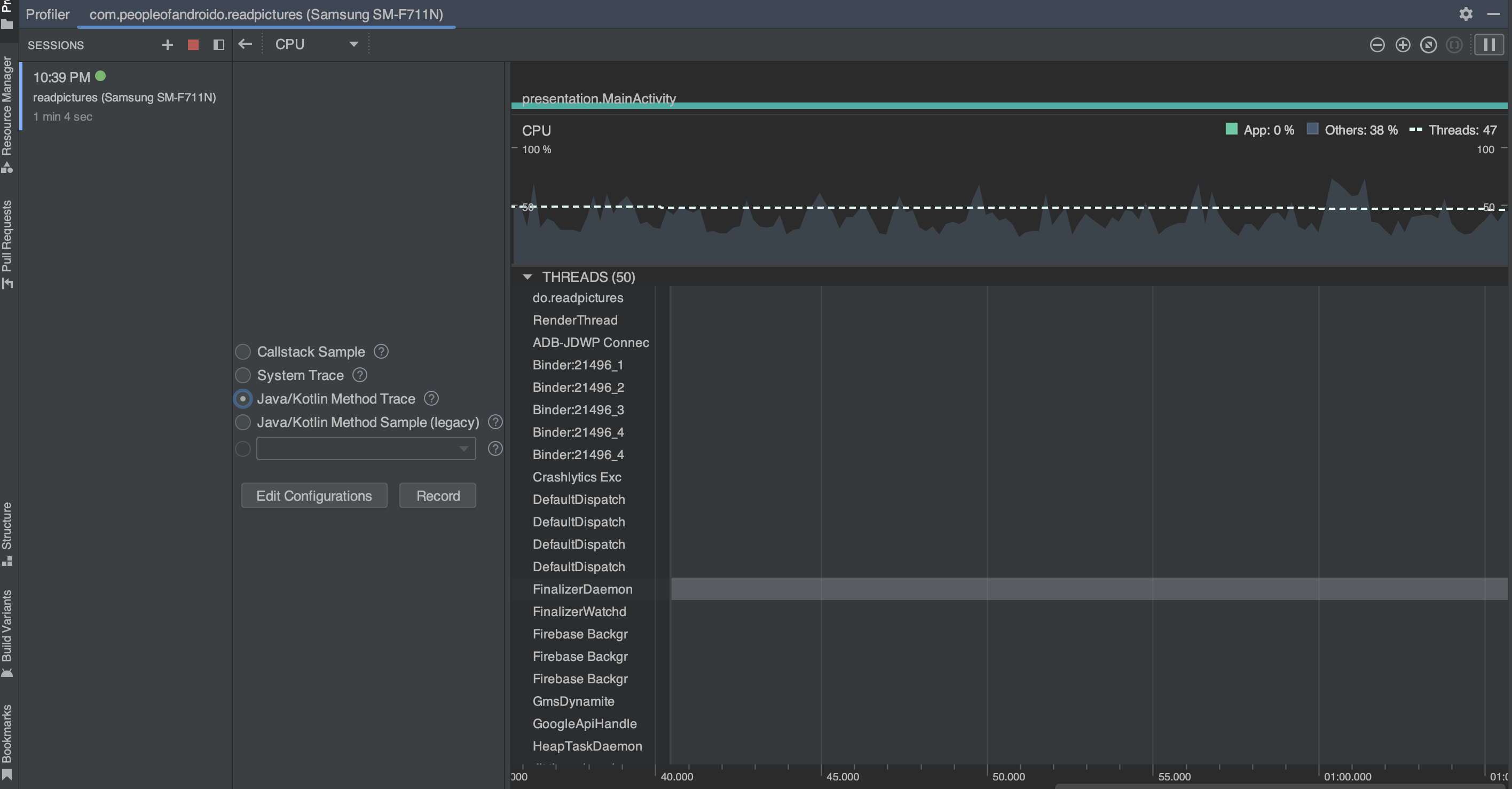Screen dimensions: 1512x789
Task: Select Binder:21496_1 thread
Action: [x=578, y=365]
